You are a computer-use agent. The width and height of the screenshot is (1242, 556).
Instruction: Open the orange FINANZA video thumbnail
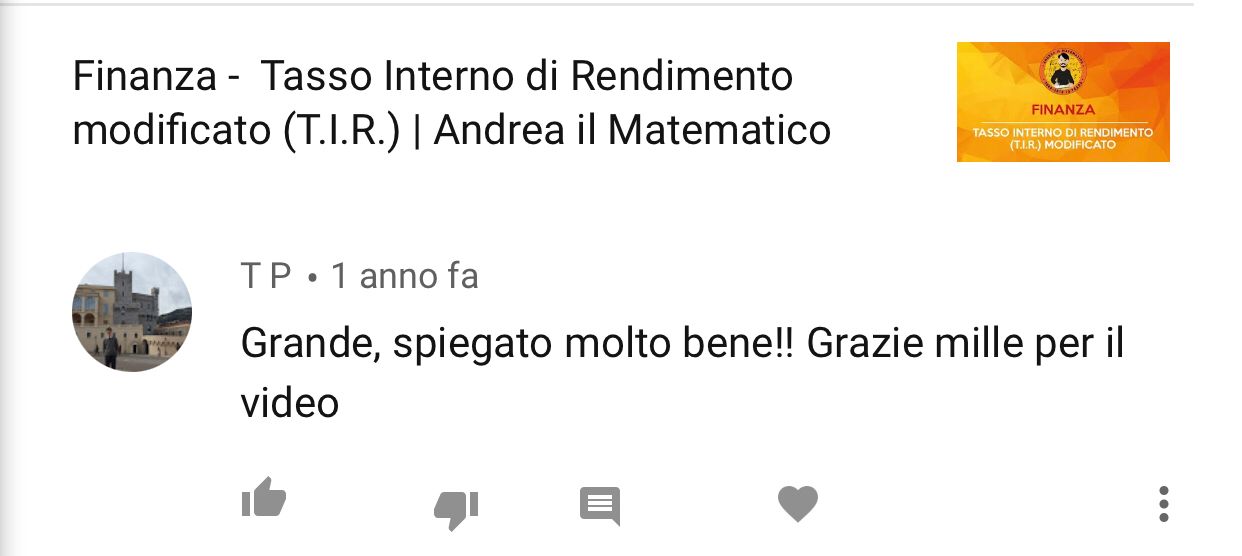[x=1063, y=102]
